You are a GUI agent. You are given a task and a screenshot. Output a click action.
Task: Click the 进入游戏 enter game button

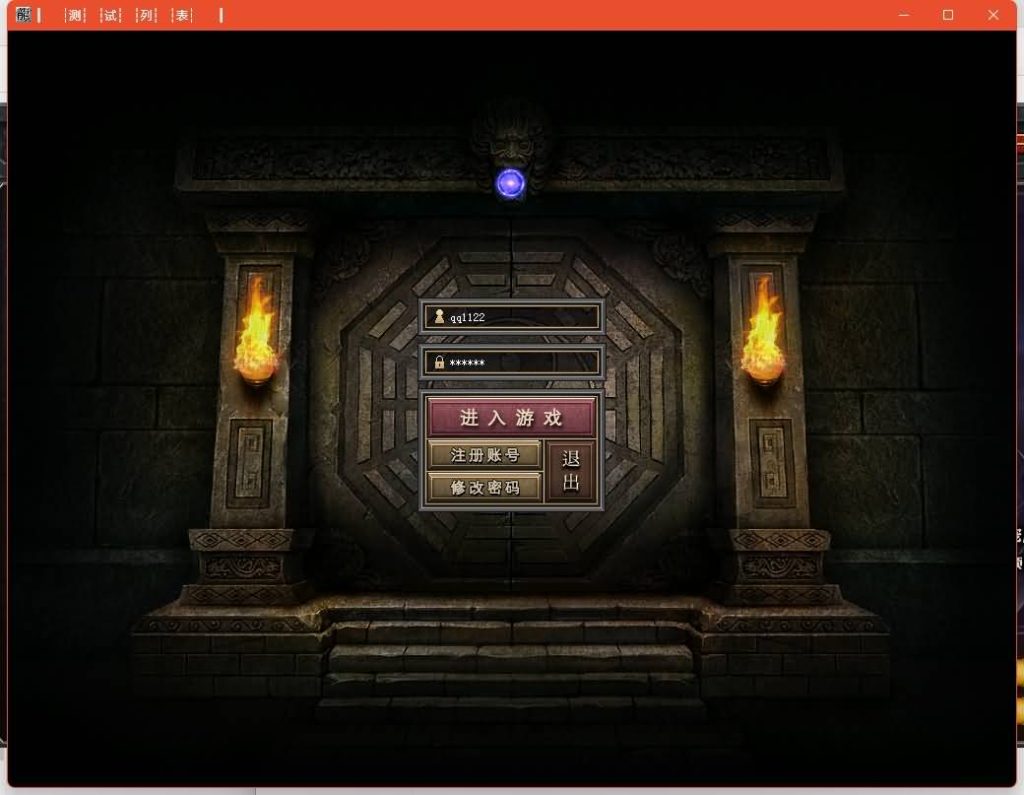[511, 418]
